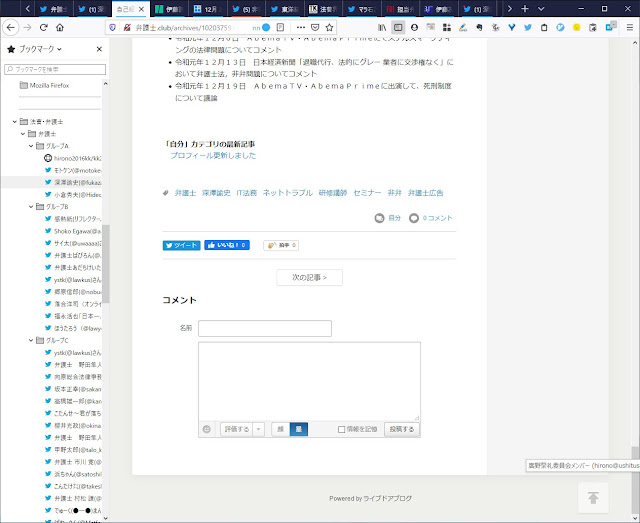Focus the 名前 name input field
The height and width of the screenshot is (523, 640).
click(265, 328)
